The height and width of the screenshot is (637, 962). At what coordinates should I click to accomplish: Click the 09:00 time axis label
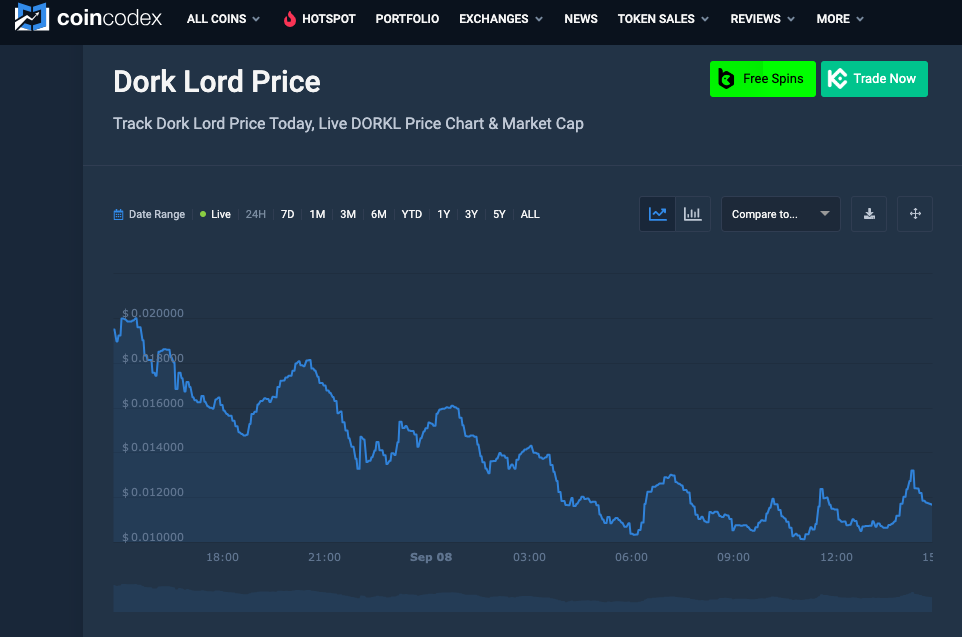tap(733, 557)
